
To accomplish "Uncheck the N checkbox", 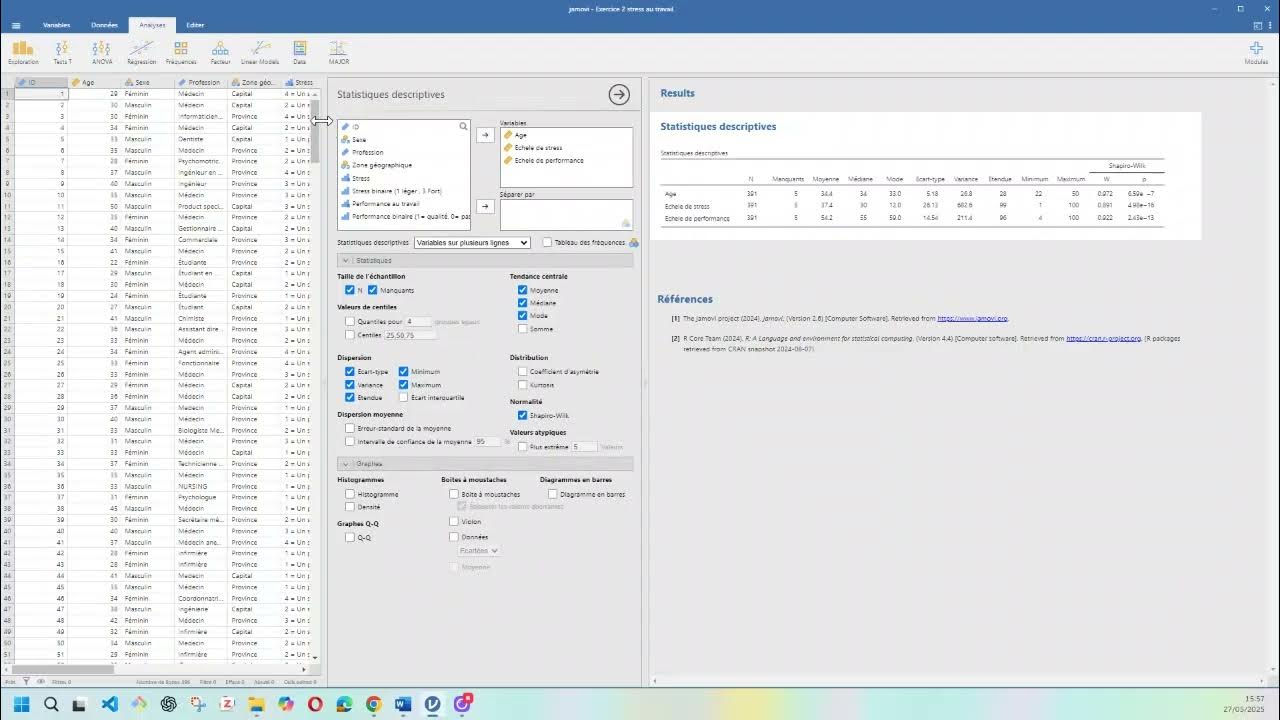I will pos(350,290).
